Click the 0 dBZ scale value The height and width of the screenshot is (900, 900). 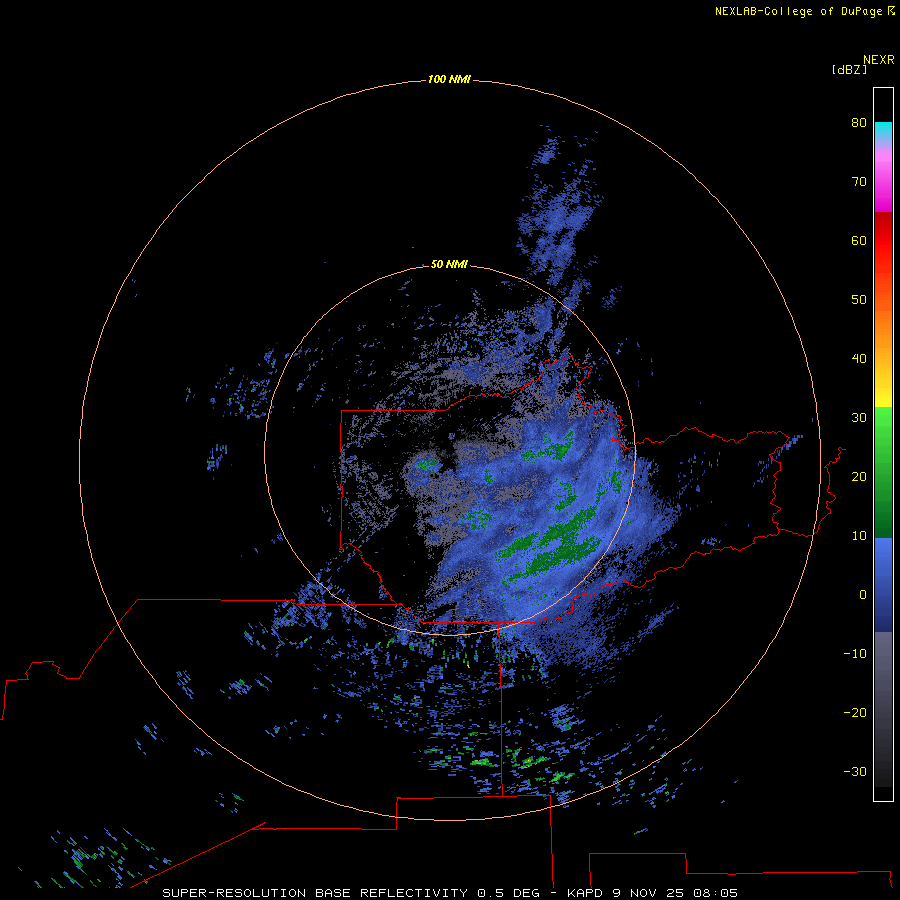(863, 595)
